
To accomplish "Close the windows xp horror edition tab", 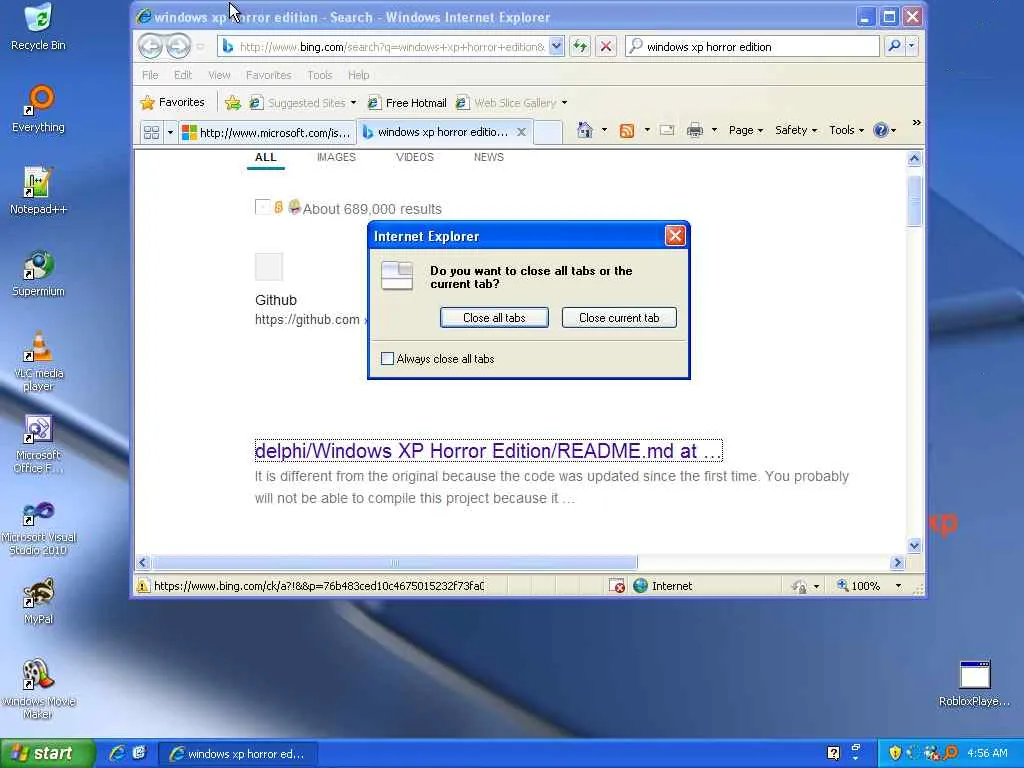I will [x=521, y=133].
